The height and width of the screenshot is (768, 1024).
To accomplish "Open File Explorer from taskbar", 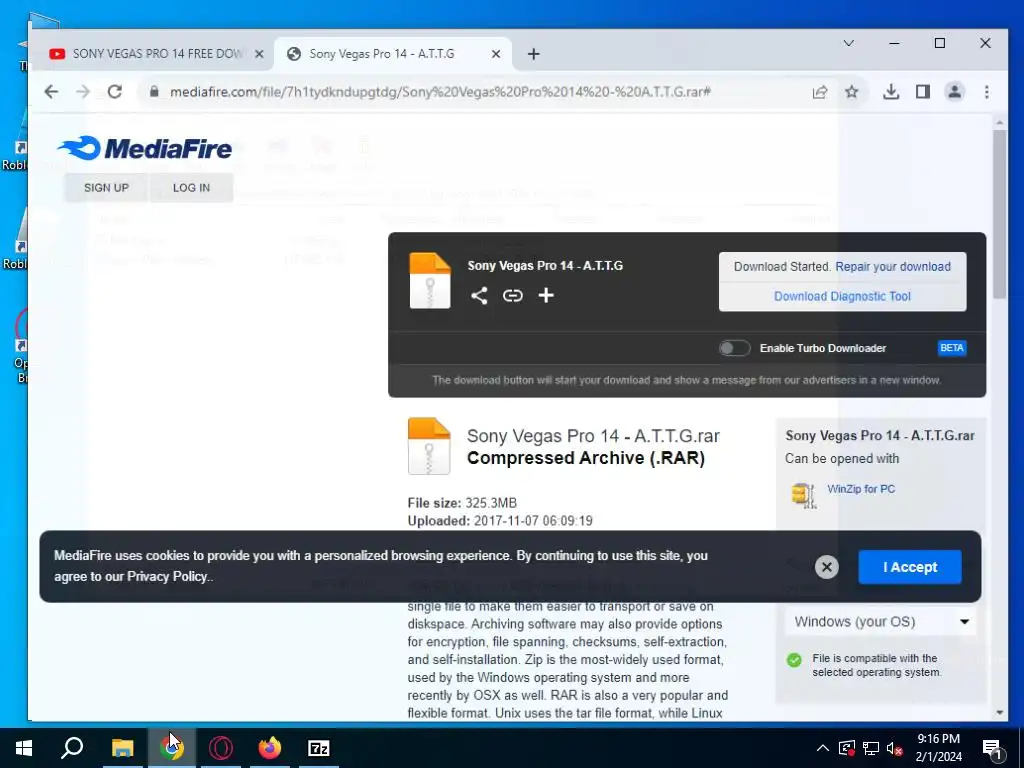I will [x=122, y=748].
